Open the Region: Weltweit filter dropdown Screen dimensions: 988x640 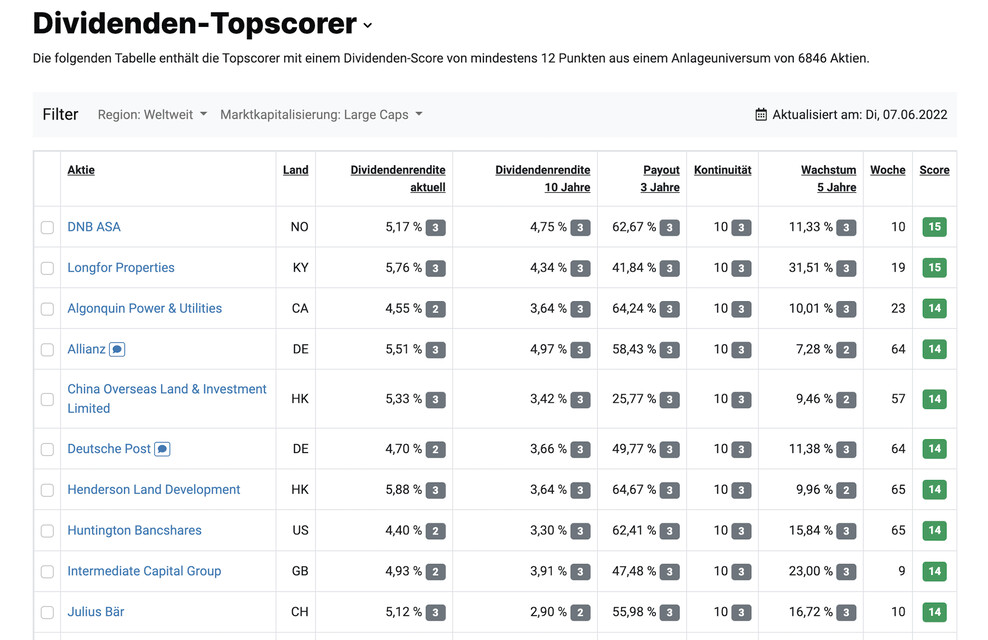[152, 115]
